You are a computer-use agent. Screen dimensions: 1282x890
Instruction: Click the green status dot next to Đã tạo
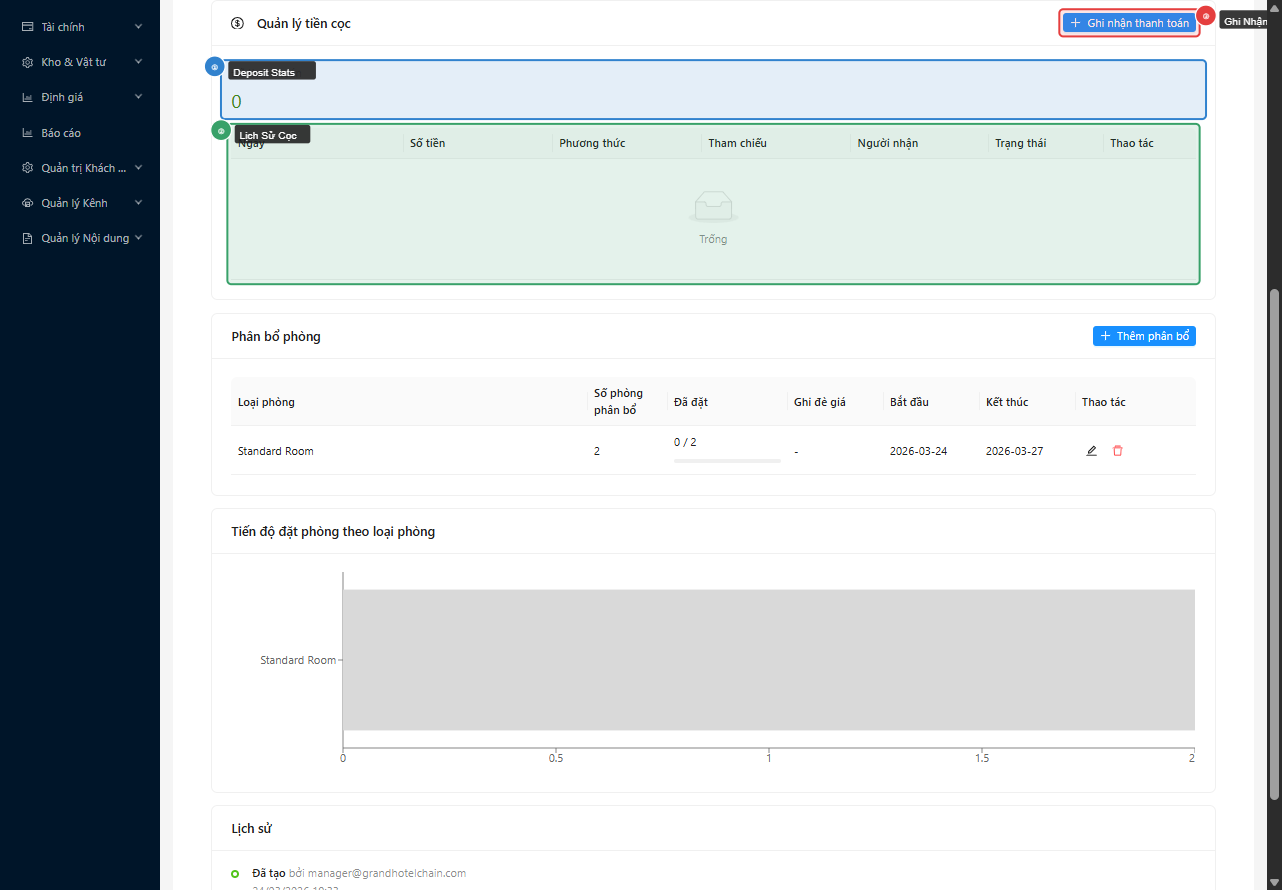pos(233,872)
